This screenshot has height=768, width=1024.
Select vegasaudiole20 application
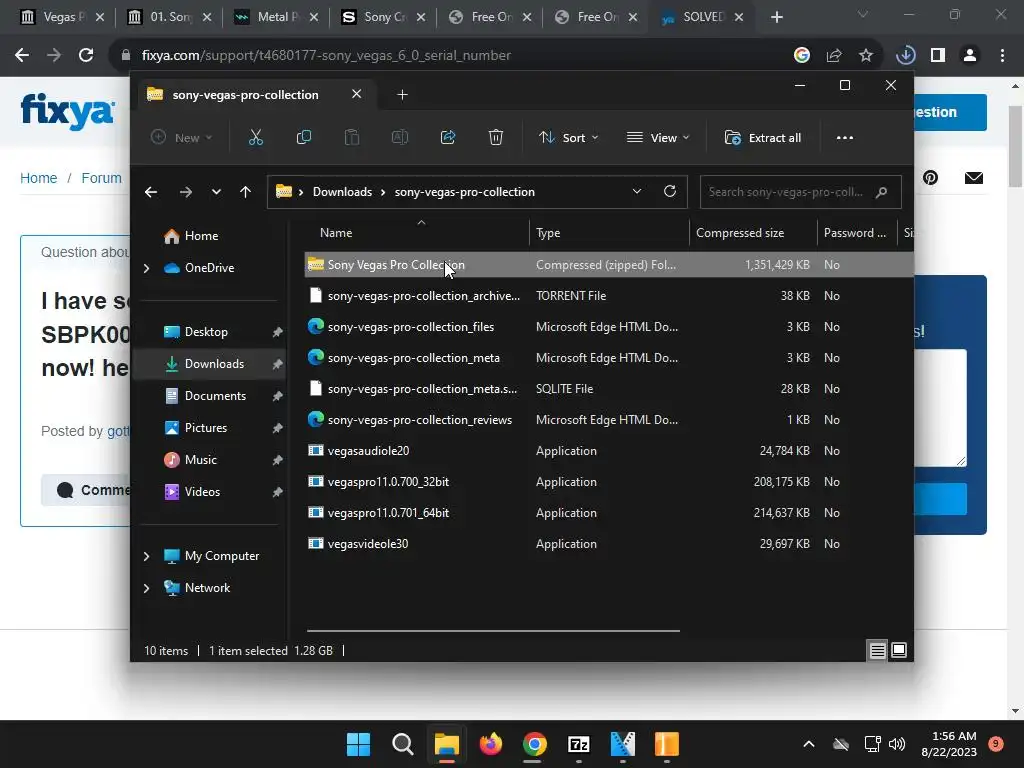(609, 451)
